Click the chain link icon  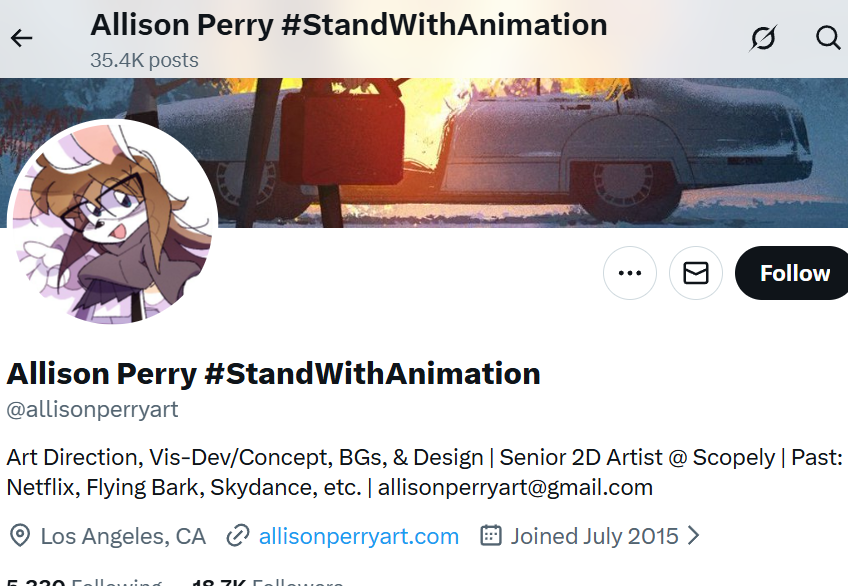point(237,536)
